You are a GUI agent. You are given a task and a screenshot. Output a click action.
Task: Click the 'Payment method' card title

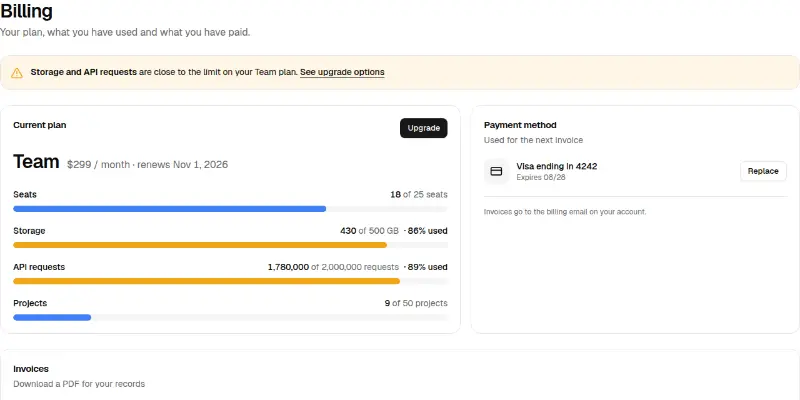coord(520,125)
